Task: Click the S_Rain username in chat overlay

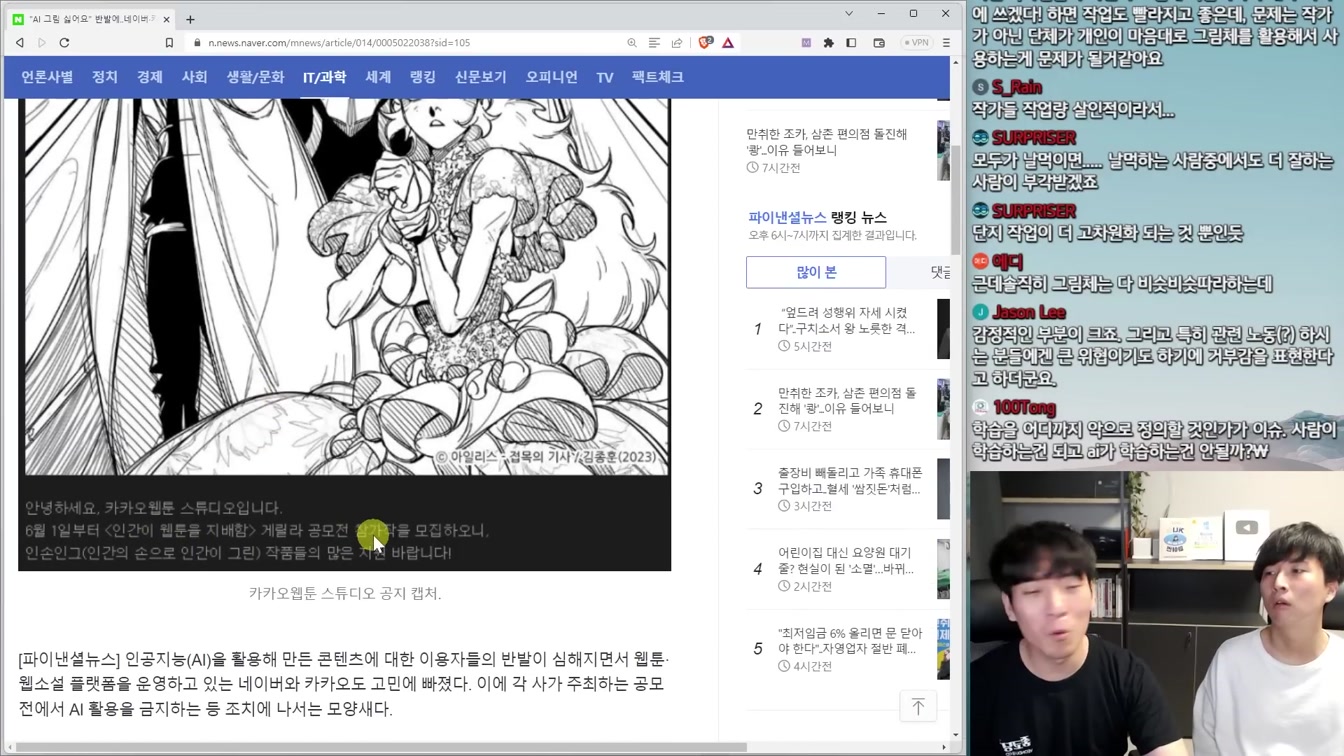Action: coord(1016,87)
